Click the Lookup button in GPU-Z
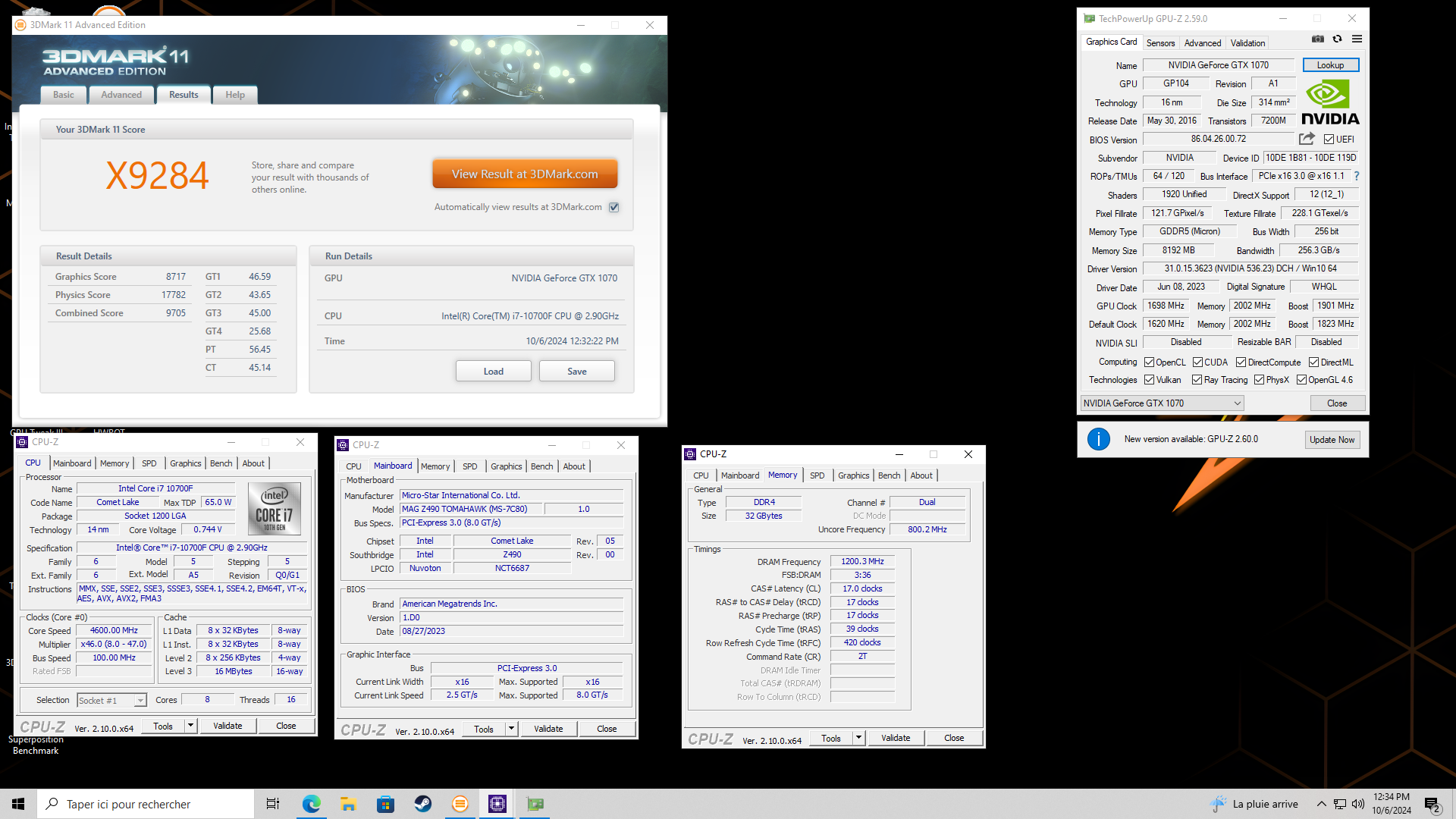1456x819 pixels. 1331,65
